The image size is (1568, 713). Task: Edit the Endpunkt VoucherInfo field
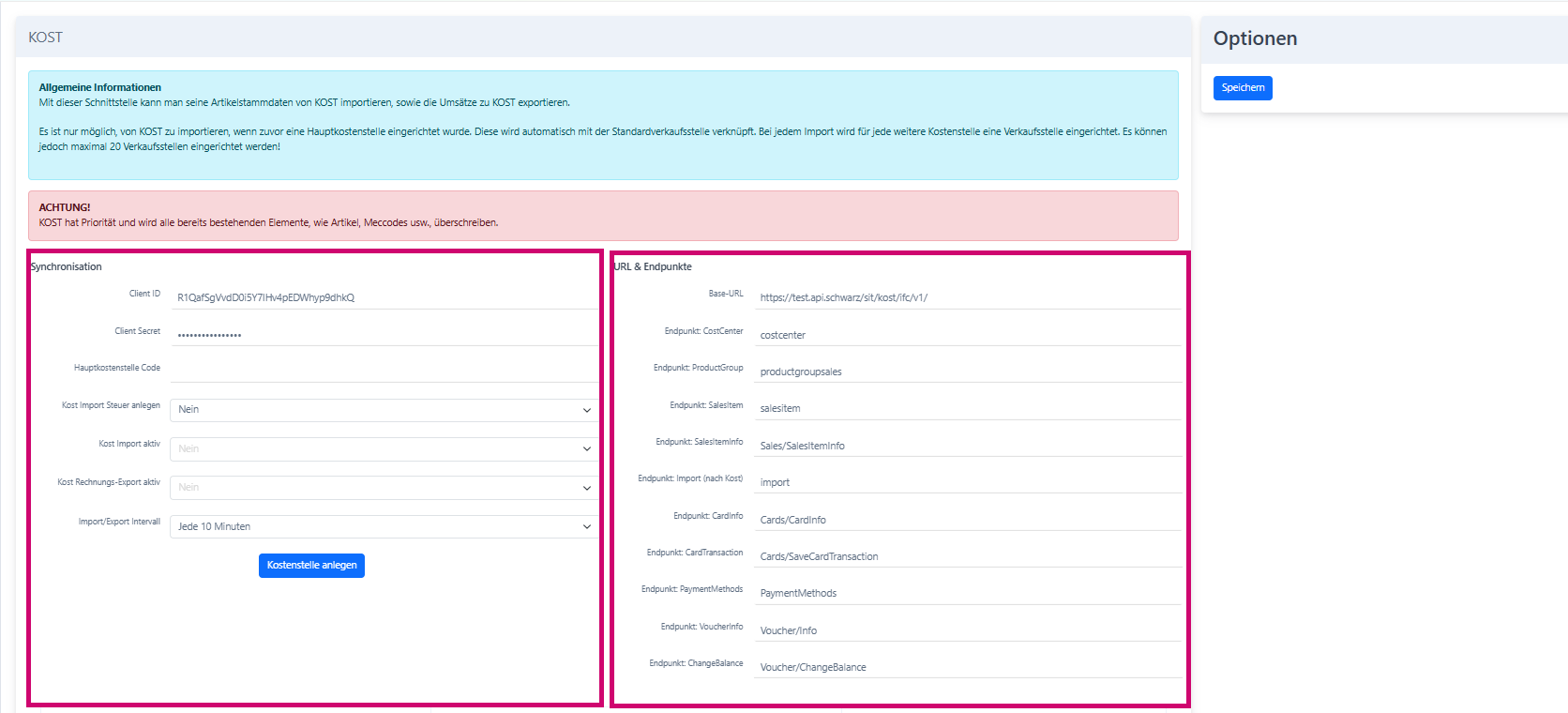pyautogui.click(x=968, y=630)
